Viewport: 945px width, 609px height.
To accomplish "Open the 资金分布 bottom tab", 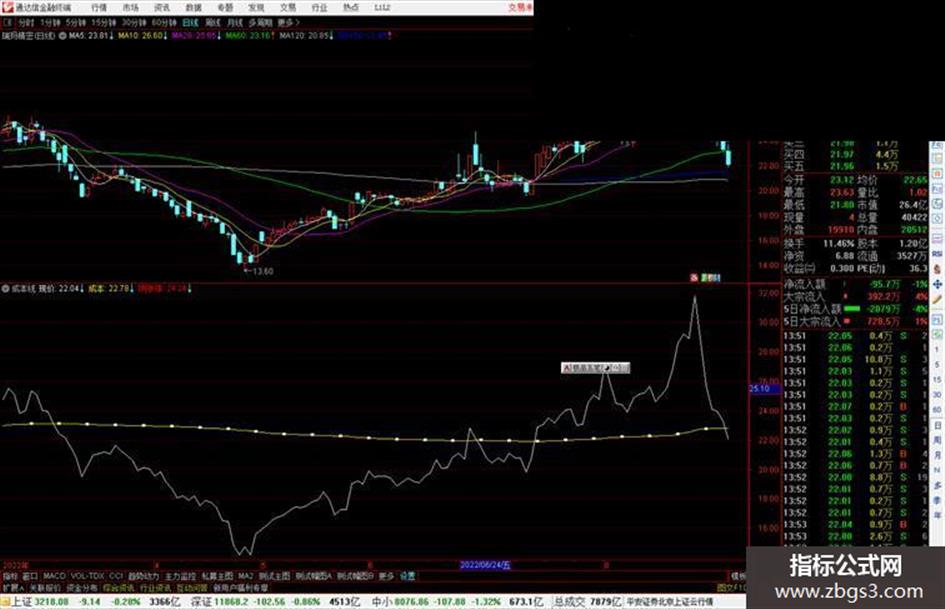I will (83, 587).
